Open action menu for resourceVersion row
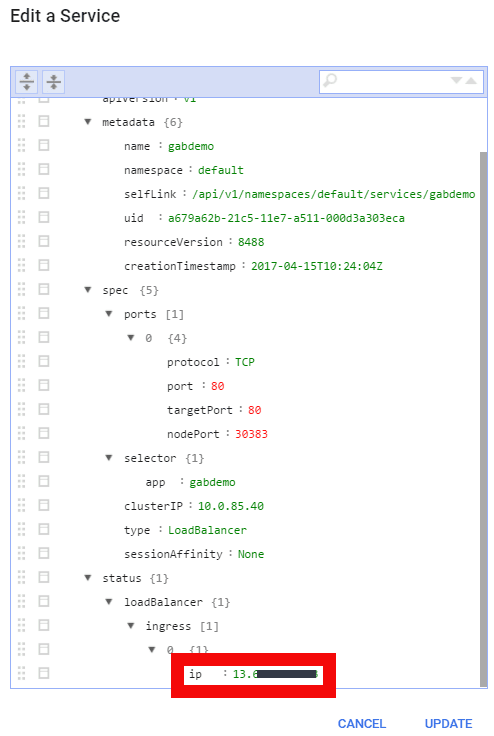Viewport: 494px width, 736px height. point(44,241)
